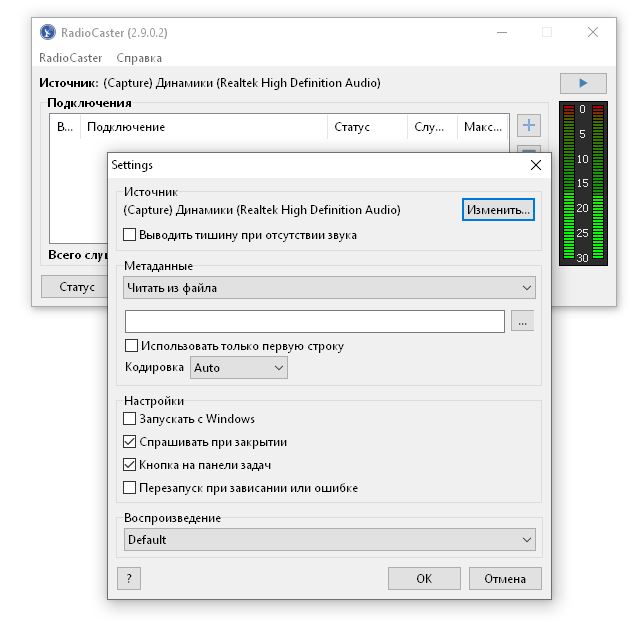Confirm settings with OK button

point(424,578)
